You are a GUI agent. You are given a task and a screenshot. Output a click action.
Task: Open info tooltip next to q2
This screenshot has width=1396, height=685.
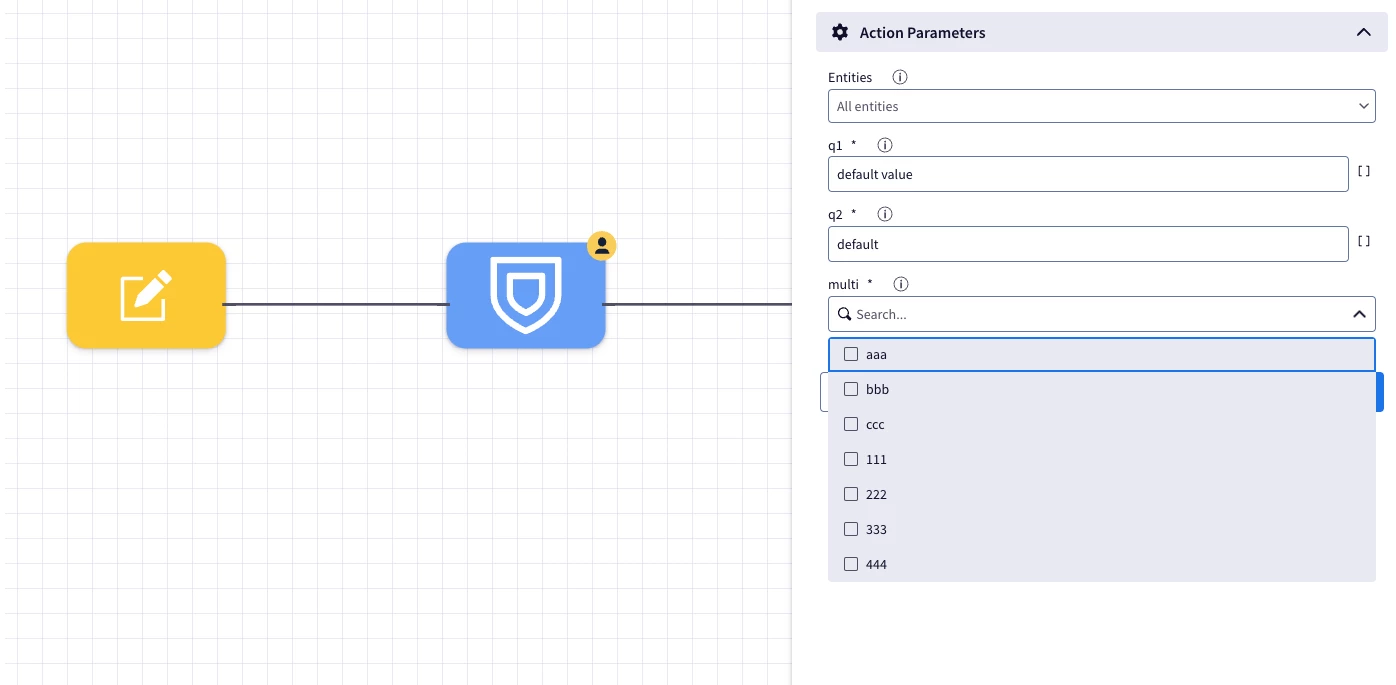(885, 214)
